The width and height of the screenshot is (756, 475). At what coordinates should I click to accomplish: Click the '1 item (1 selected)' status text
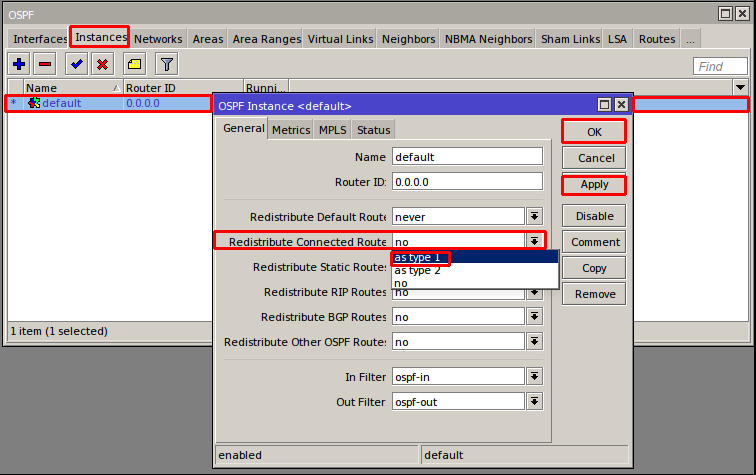point(59,331)
